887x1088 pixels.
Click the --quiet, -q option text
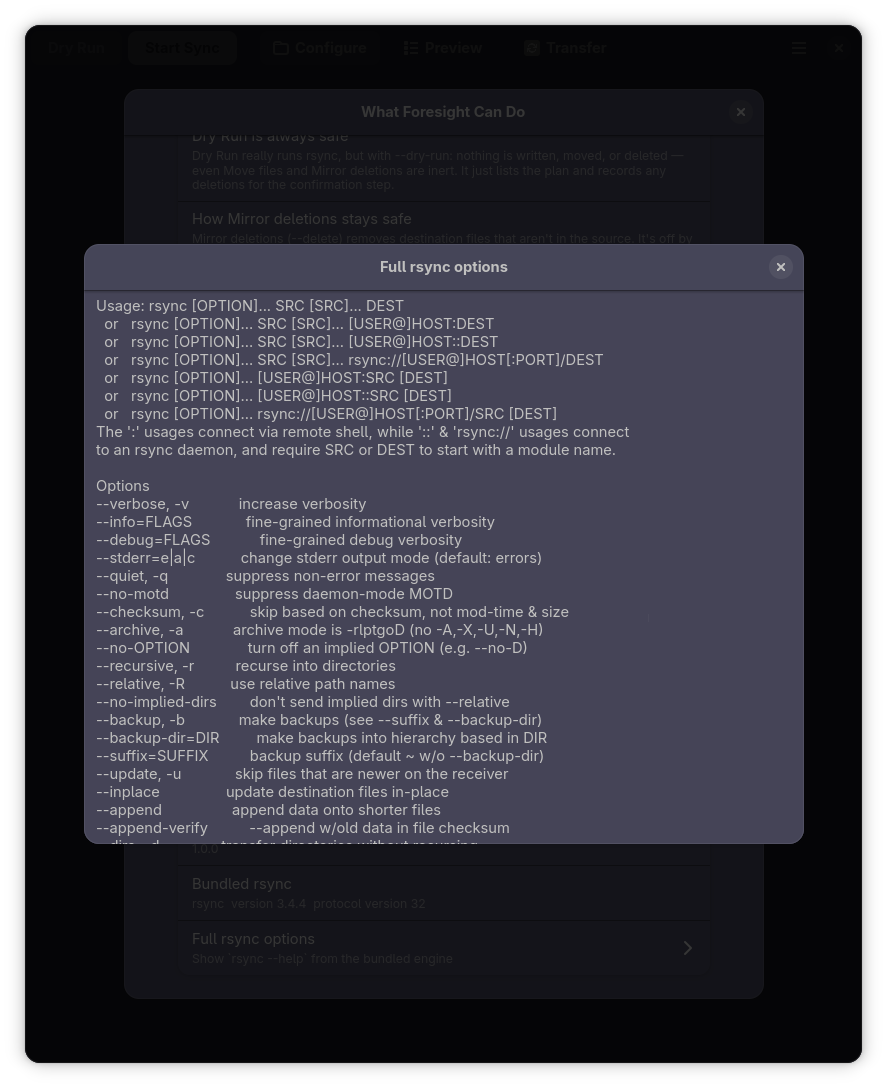pos(132,577)
